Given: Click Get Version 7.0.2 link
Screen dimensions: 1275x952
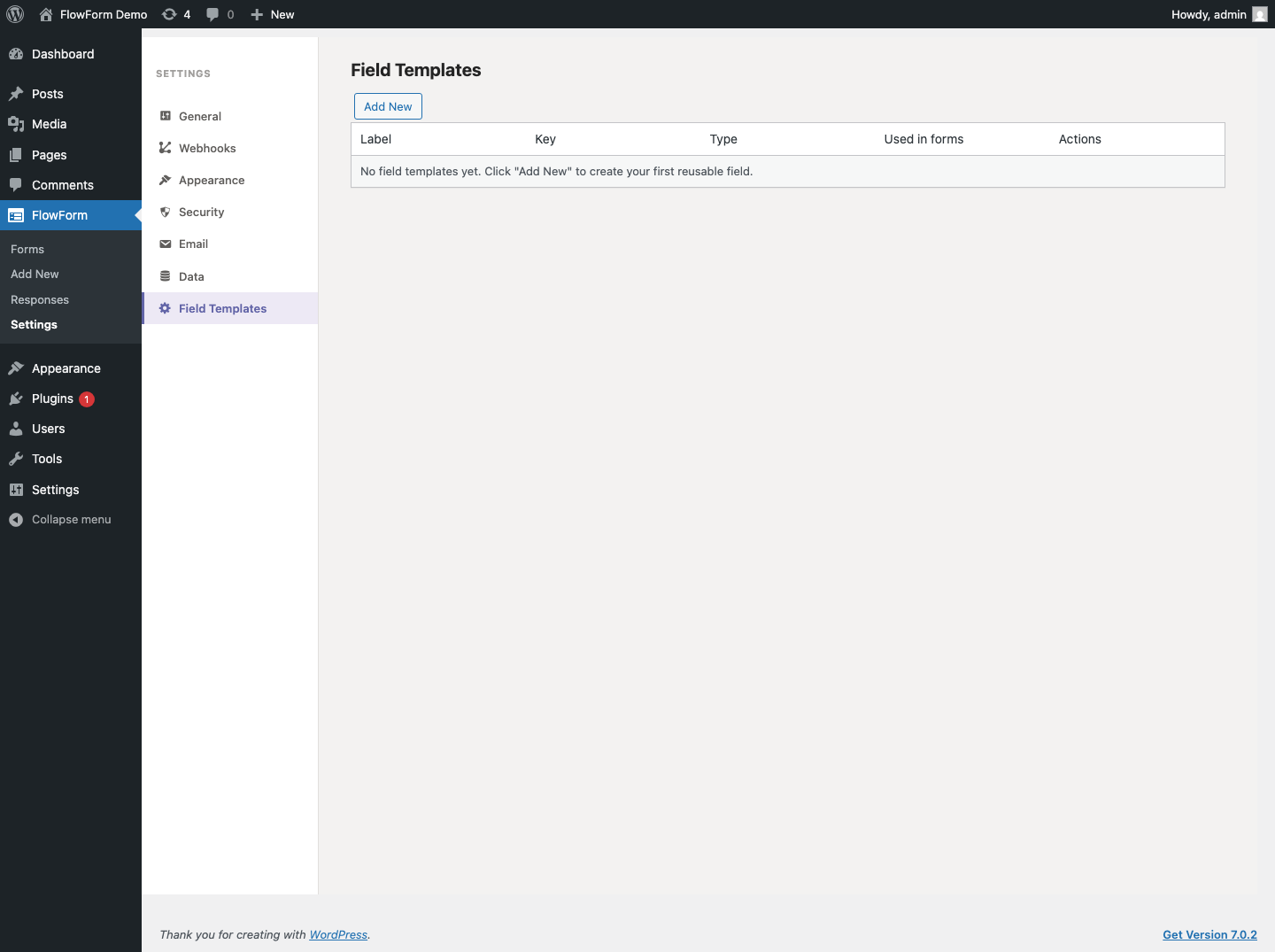Looking at the screenshot, I should point(1209,934).
